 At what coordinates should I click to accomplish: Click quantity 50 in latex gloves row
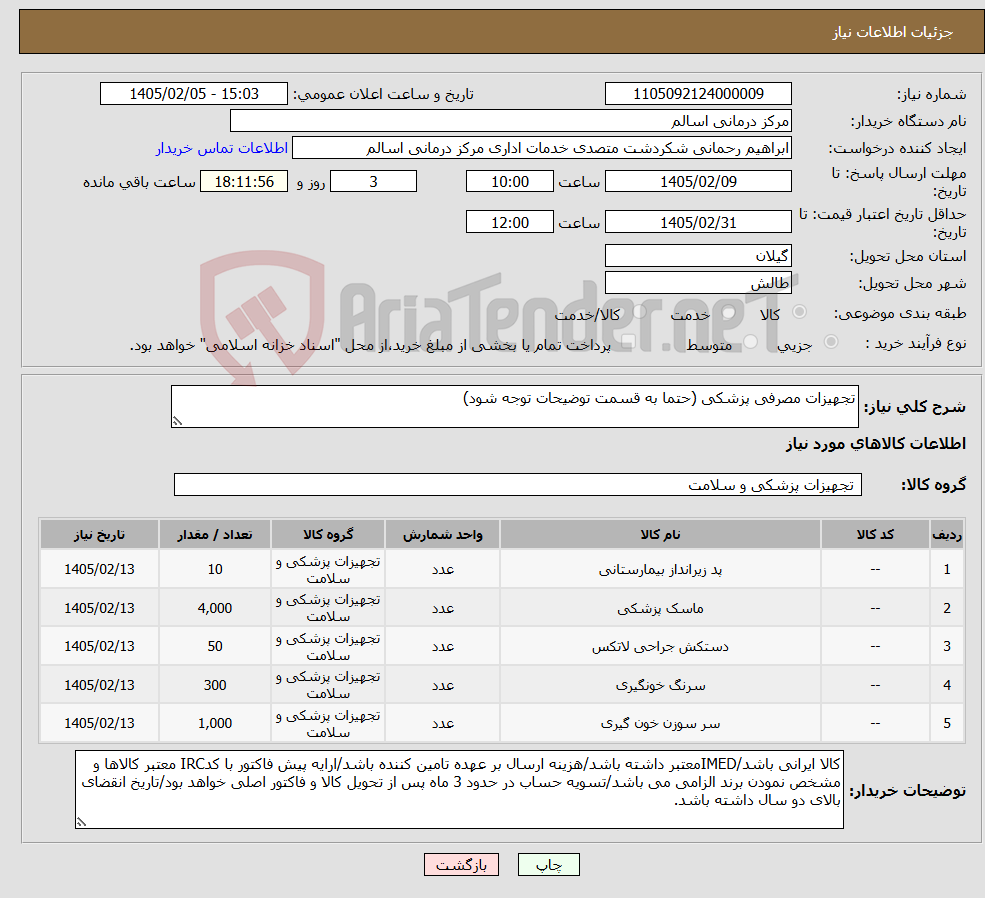tap(215, 646)
